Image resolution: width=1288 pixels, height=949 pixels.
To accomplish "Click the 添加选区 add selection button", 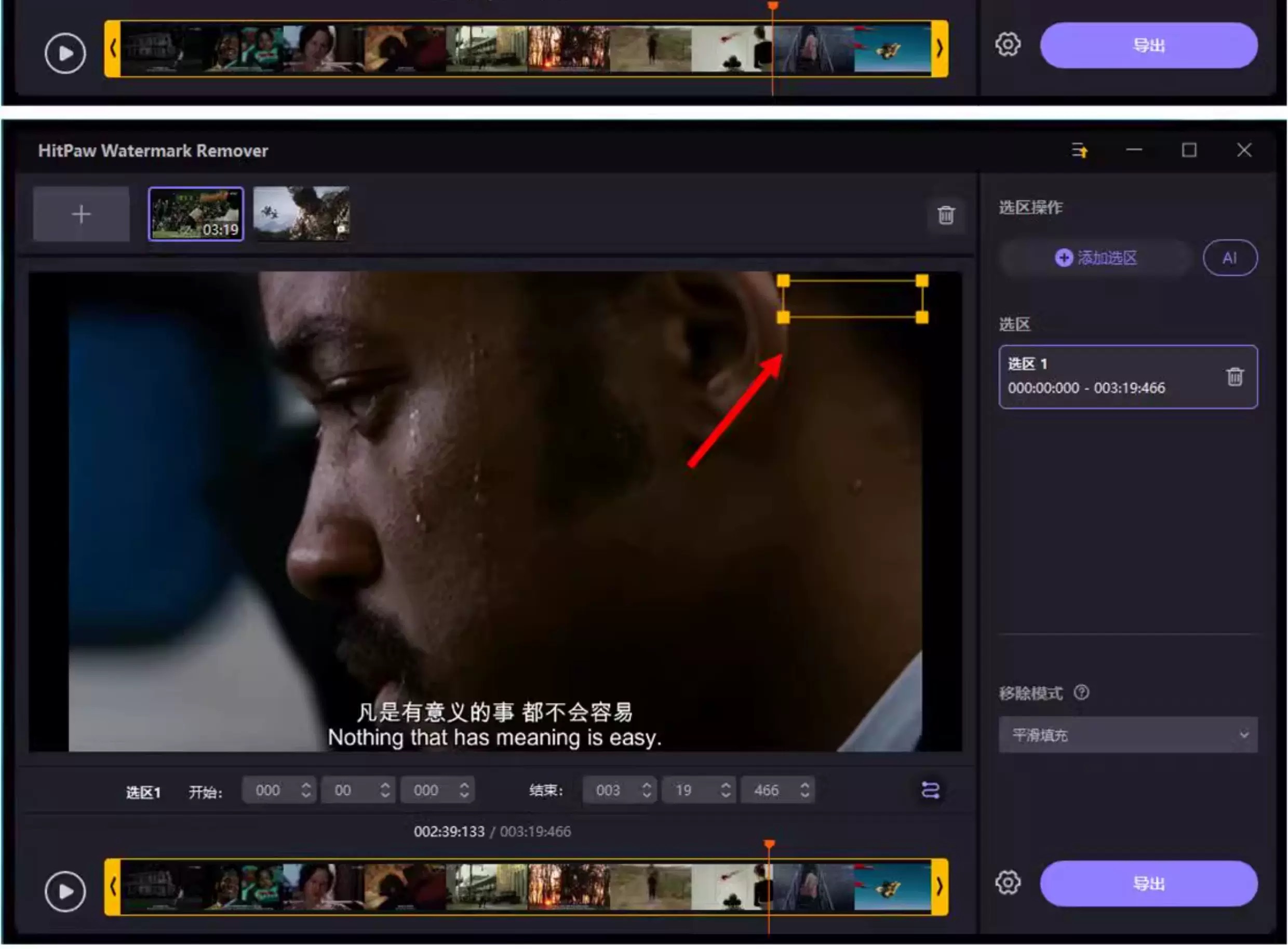I will click(x=1095, y=258).
